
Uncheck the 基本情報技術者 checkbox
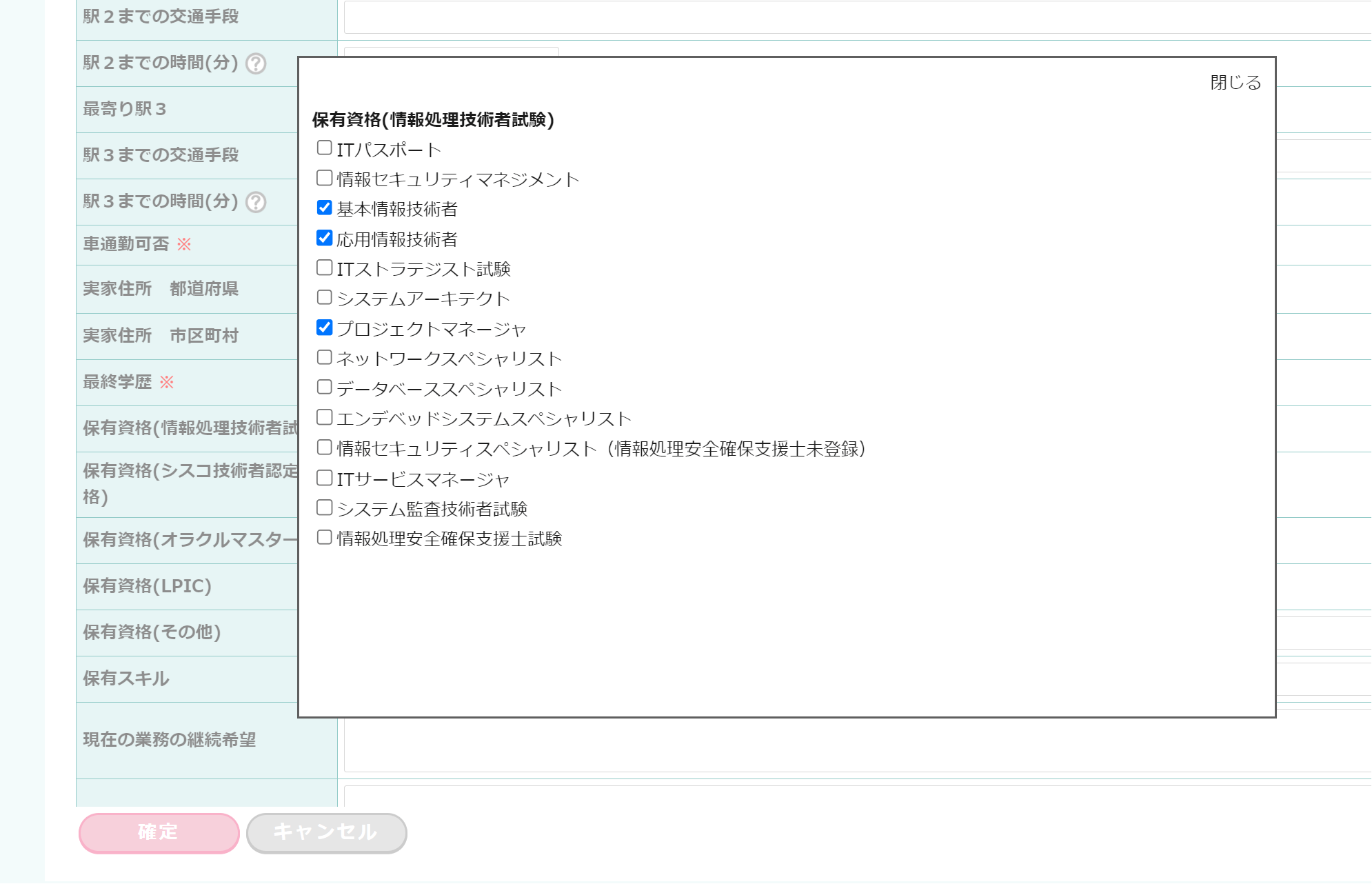click(x=324, y=208)
